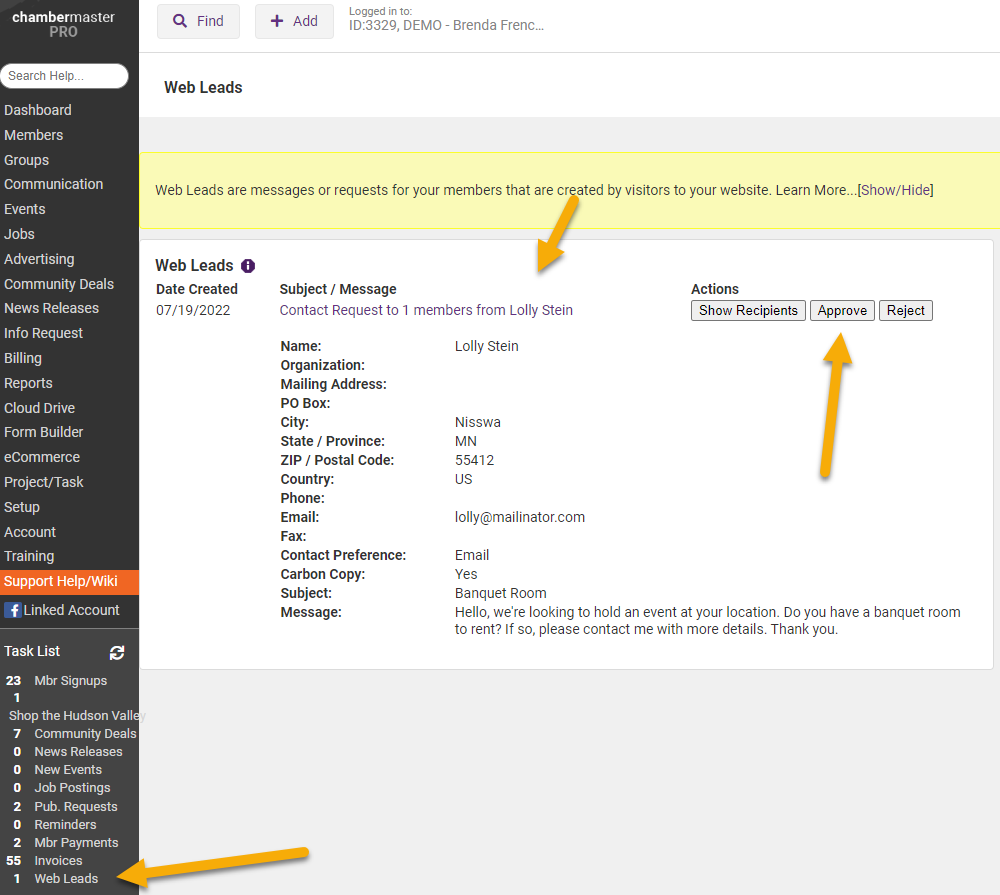1000x895 pixels.
Task: Click the Find search icon
Action: pos(181,21)
